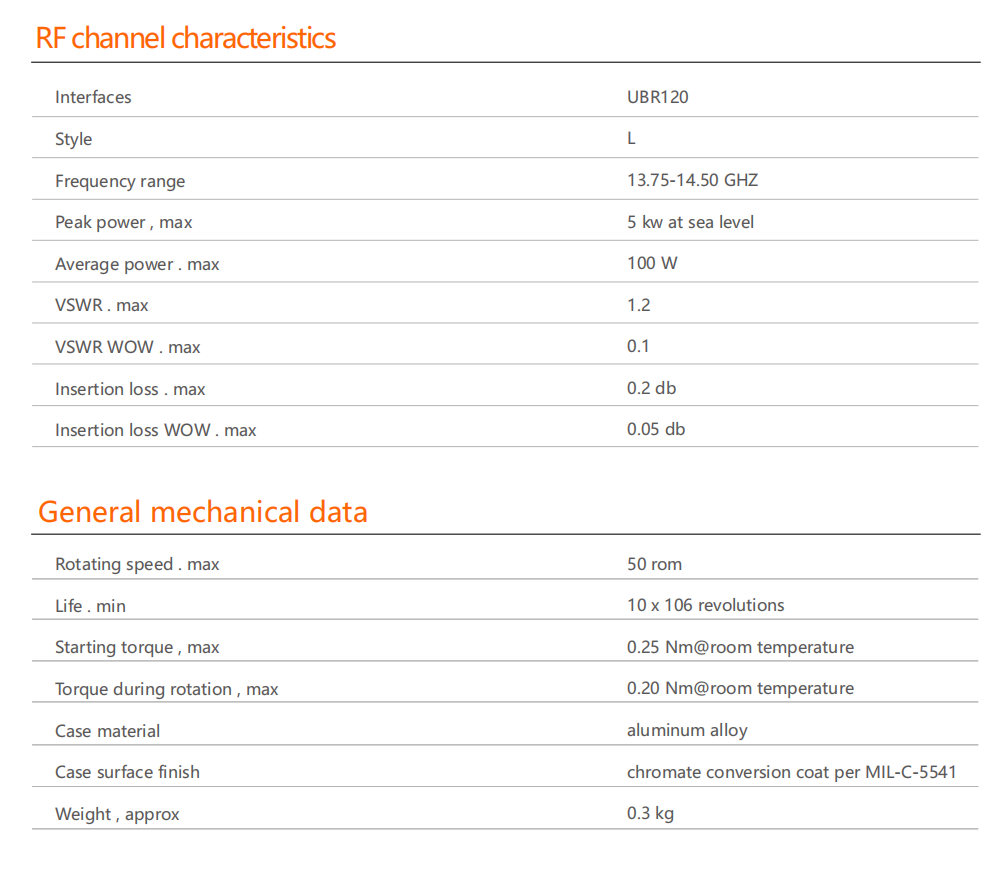Click the 'Peak power , max' label

[124, 222]
